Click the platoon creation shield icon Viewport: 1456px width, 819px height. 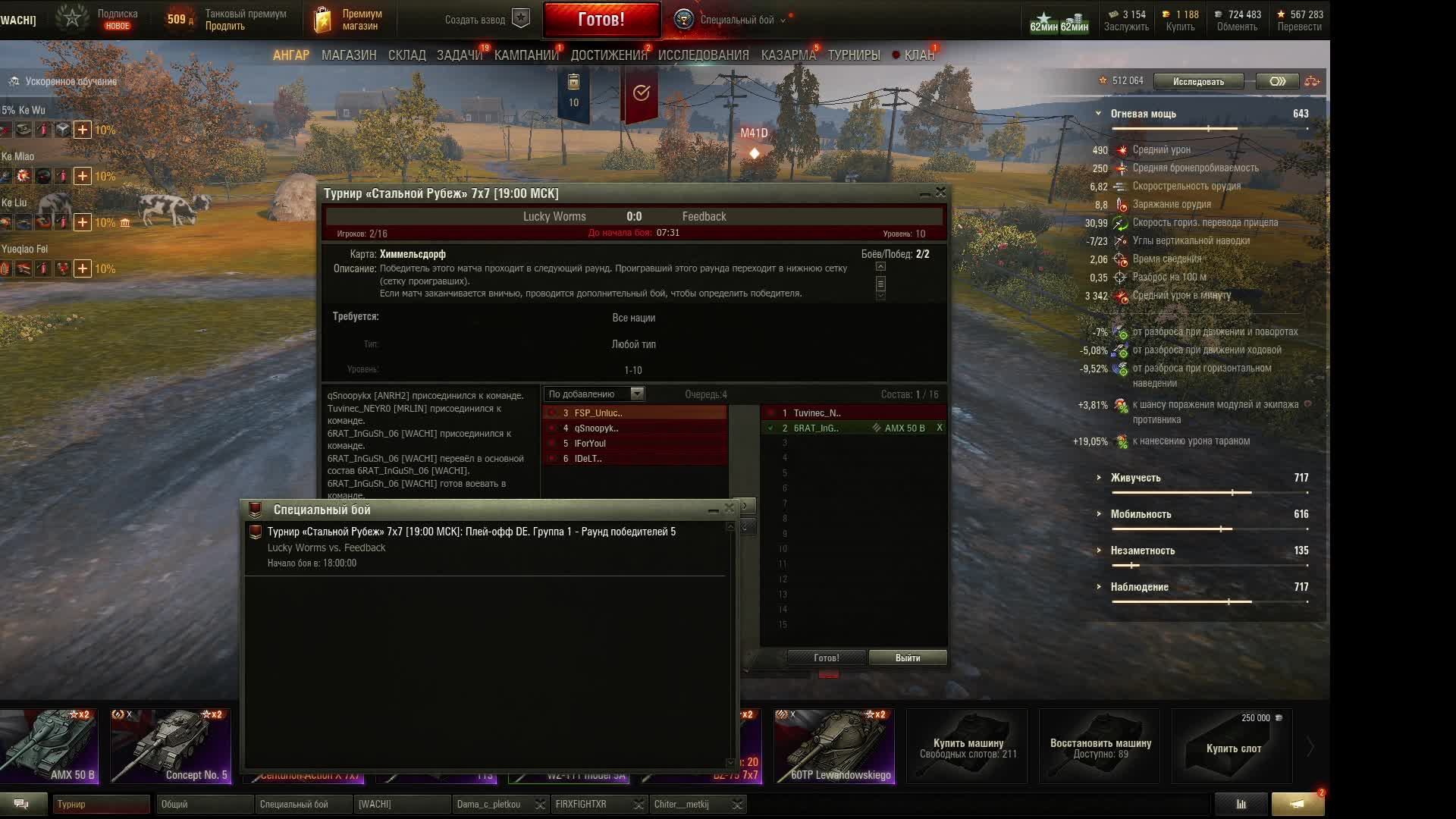521,19
